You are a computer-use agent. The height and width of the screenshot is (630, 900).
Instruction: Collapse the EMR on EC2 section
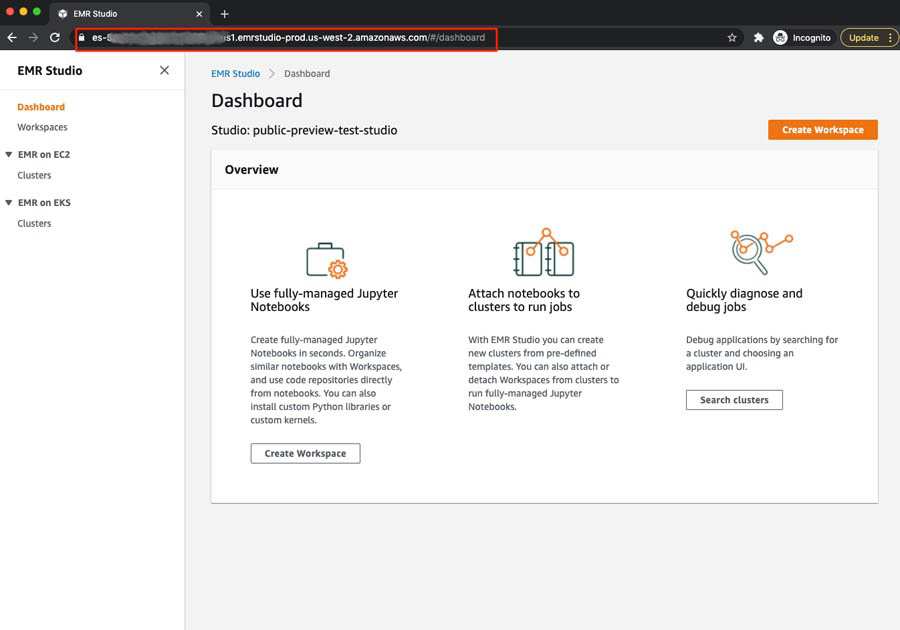[9, 154]
